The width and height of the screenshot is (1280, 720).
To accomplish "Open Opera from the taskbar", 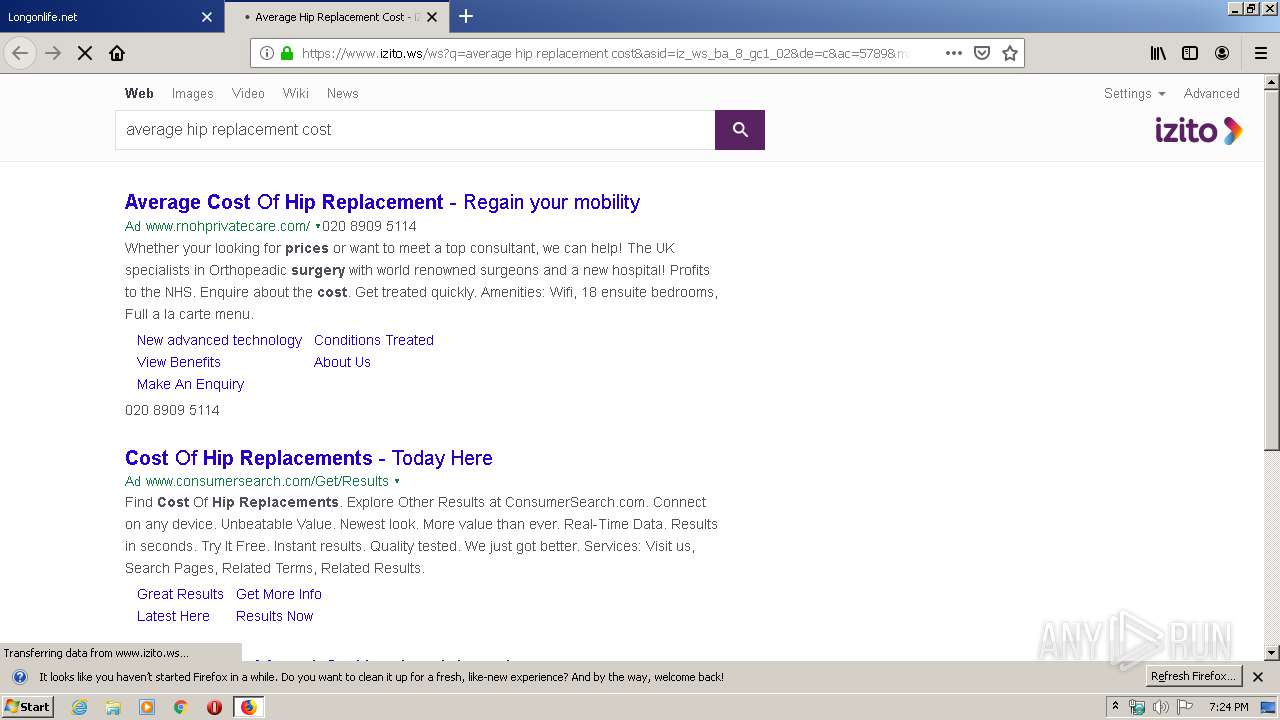I will click(214, 707).
